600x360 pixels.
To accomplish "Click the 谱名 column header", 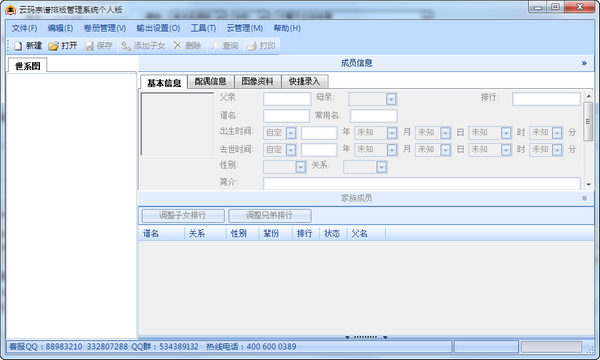I will 161,233.
